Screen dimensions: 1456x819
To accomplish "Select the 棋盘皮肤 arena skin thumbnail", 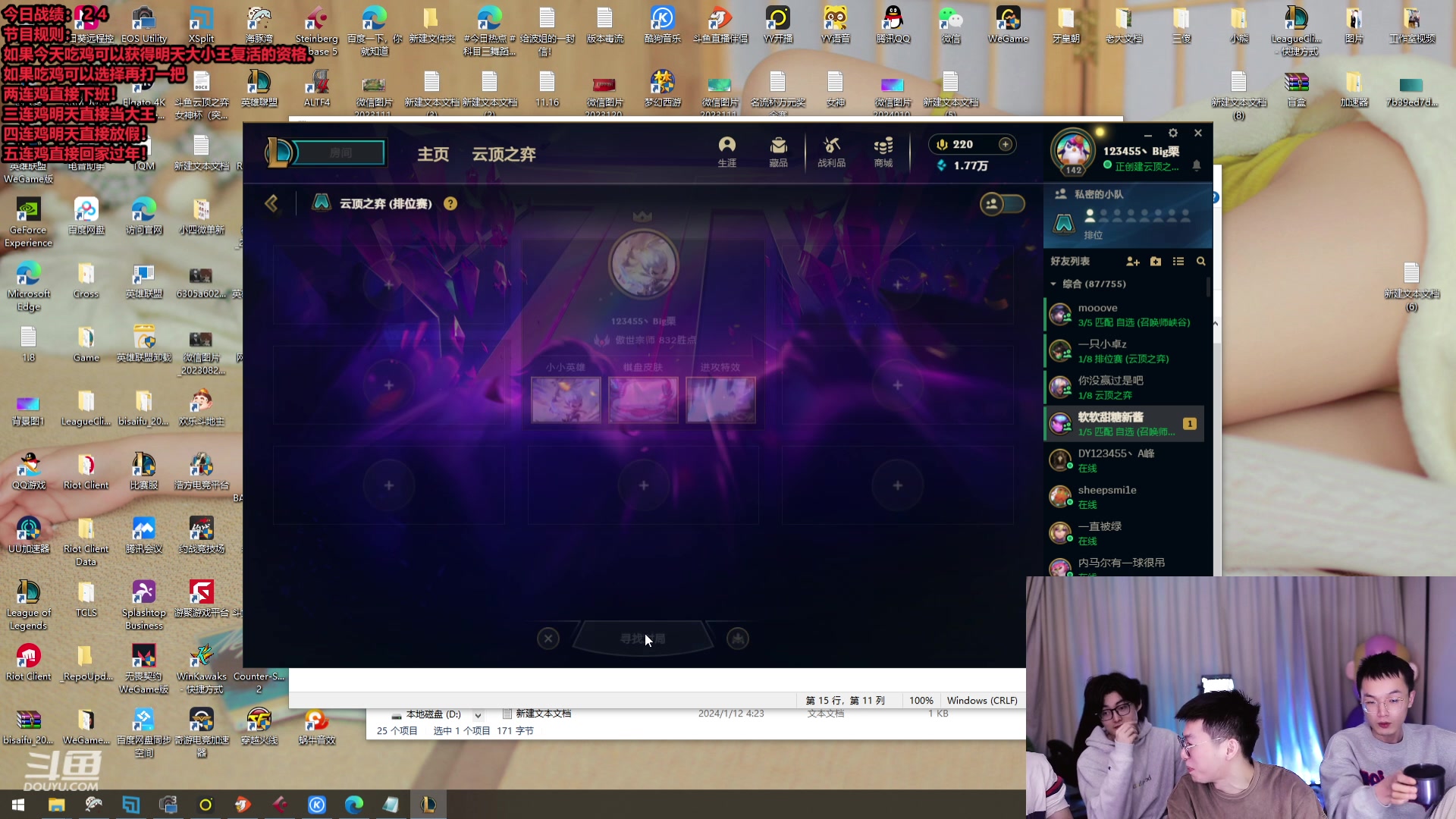I will pos(643,400).
